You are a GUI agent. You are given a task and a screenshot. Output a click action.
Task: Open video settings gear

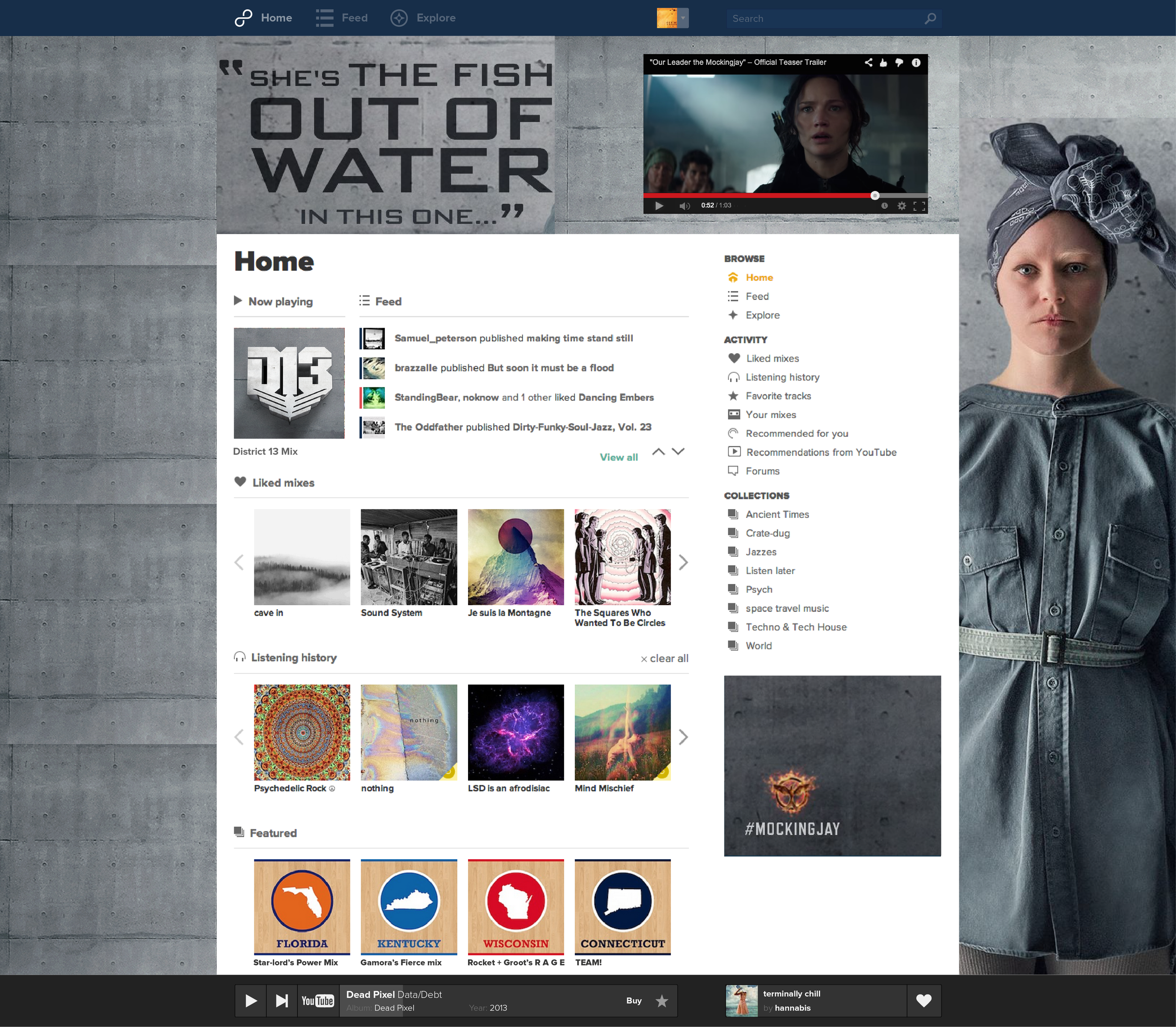tap(902, 206)
